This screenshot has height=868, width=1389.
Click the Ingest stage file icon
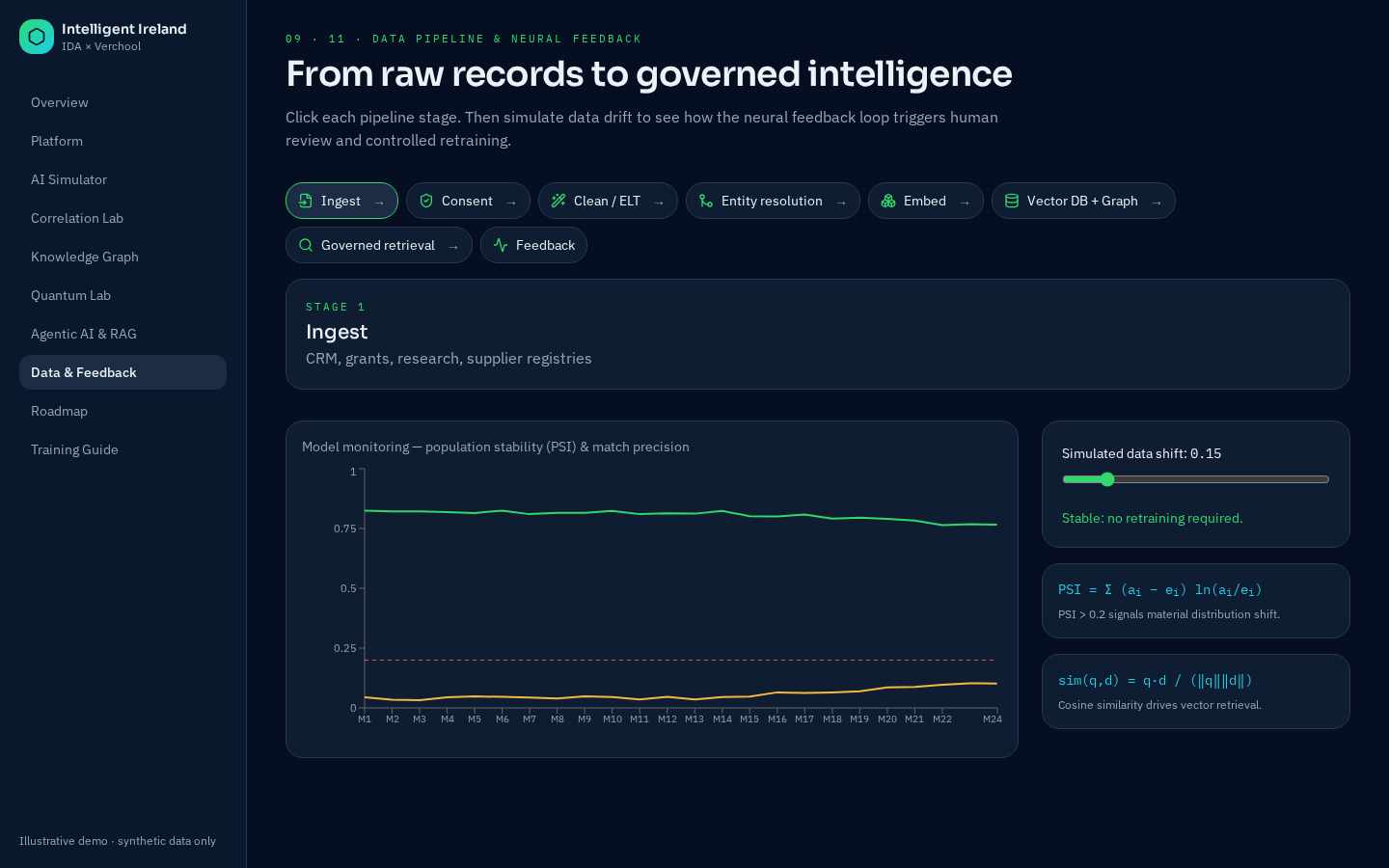point(306,201)
